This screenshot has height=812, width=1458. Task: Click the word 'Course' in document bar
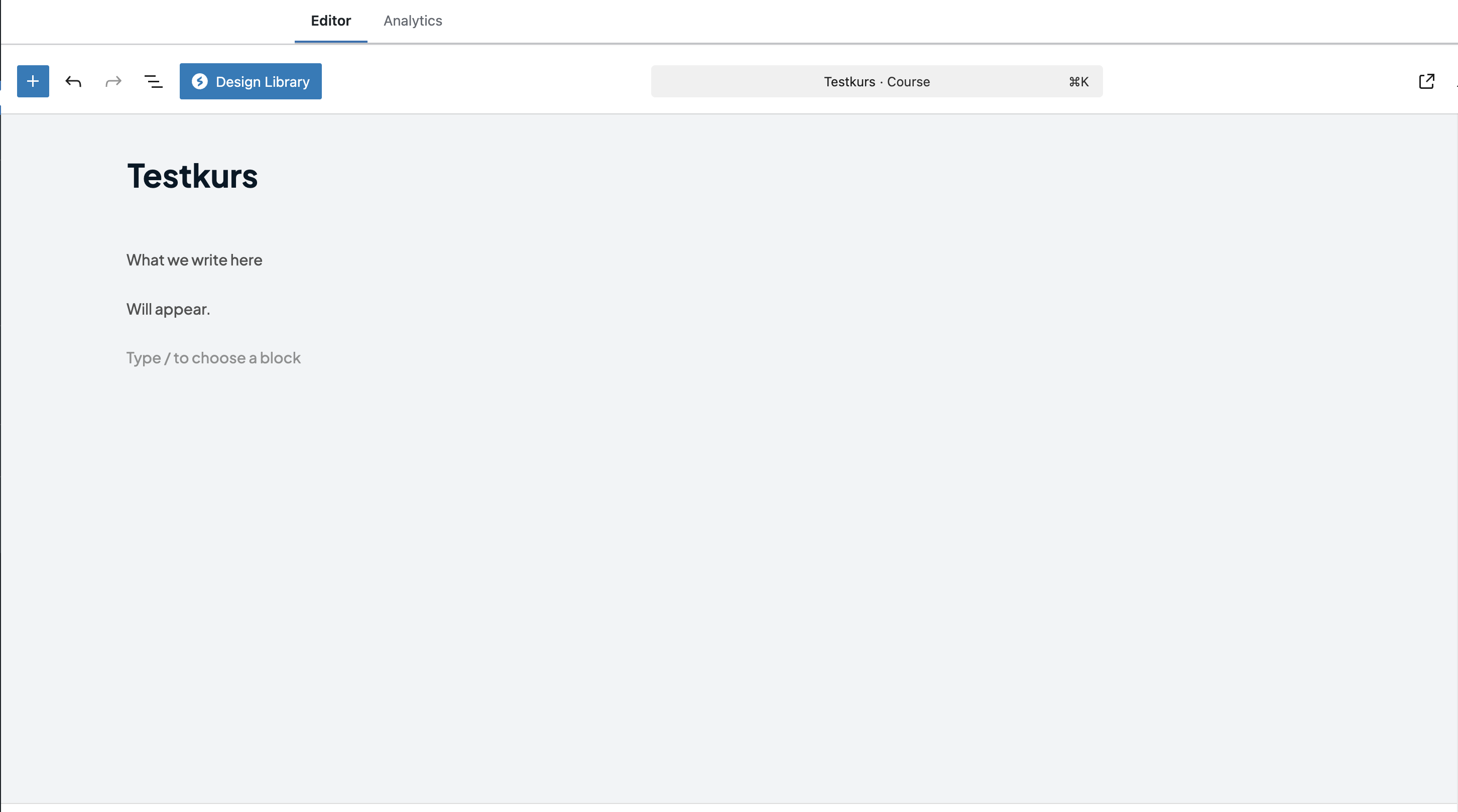point(908,81)
